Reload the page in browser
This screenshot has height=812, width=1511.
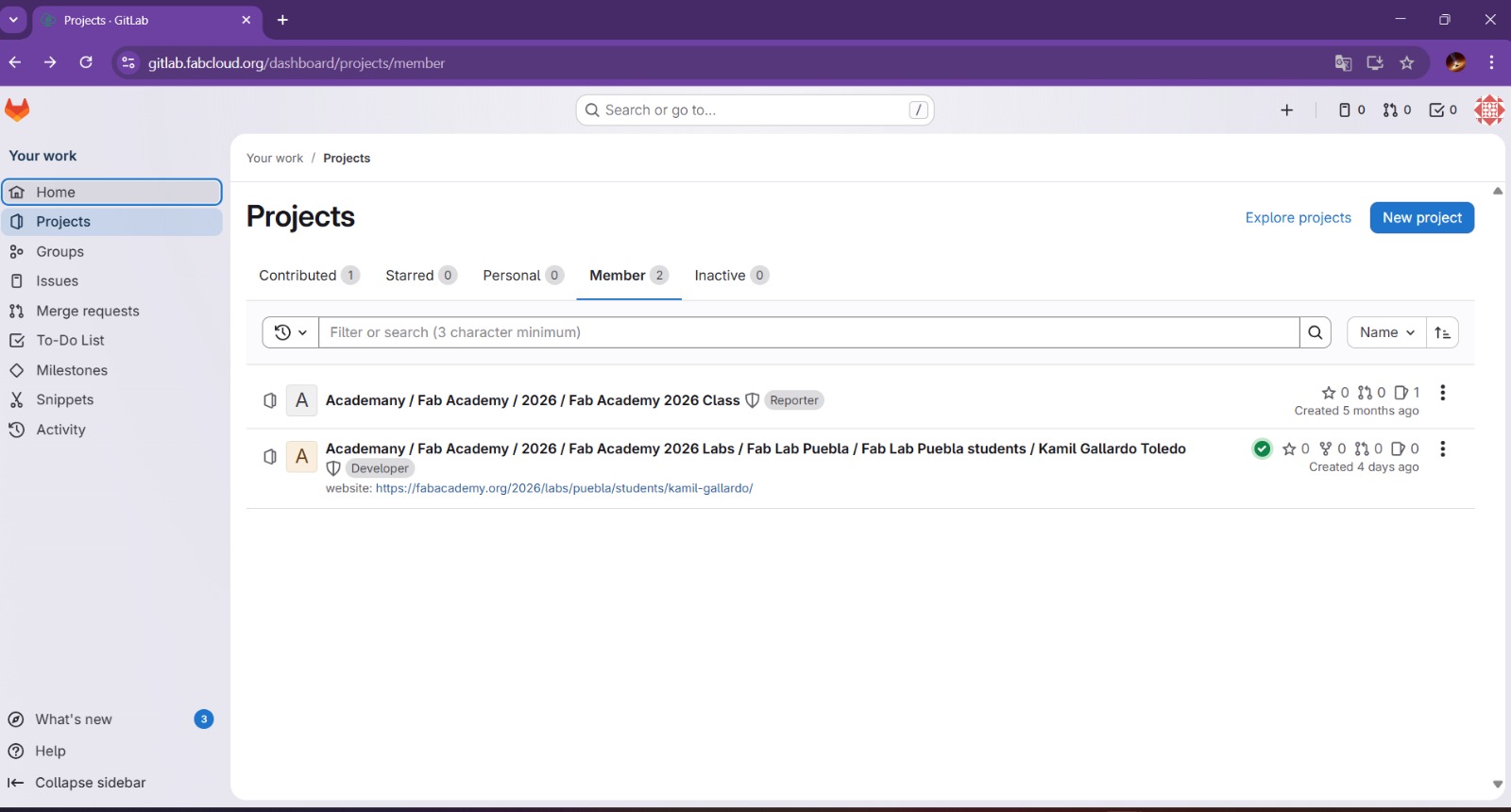click(x=86, y=62)
